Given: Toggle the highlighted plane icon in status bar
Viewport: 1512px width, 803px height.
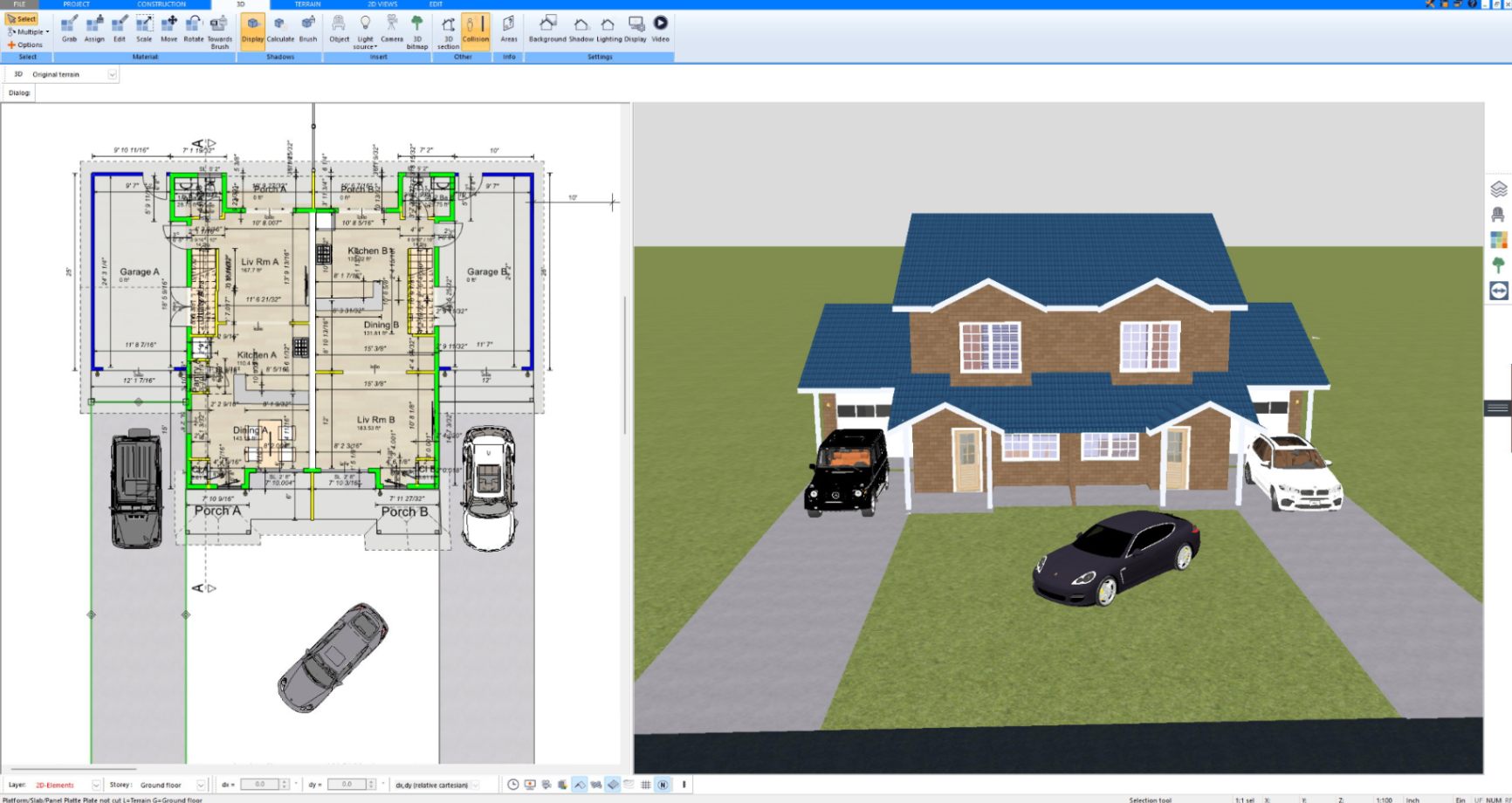Looking at the screenshot, I should [613, 785].
